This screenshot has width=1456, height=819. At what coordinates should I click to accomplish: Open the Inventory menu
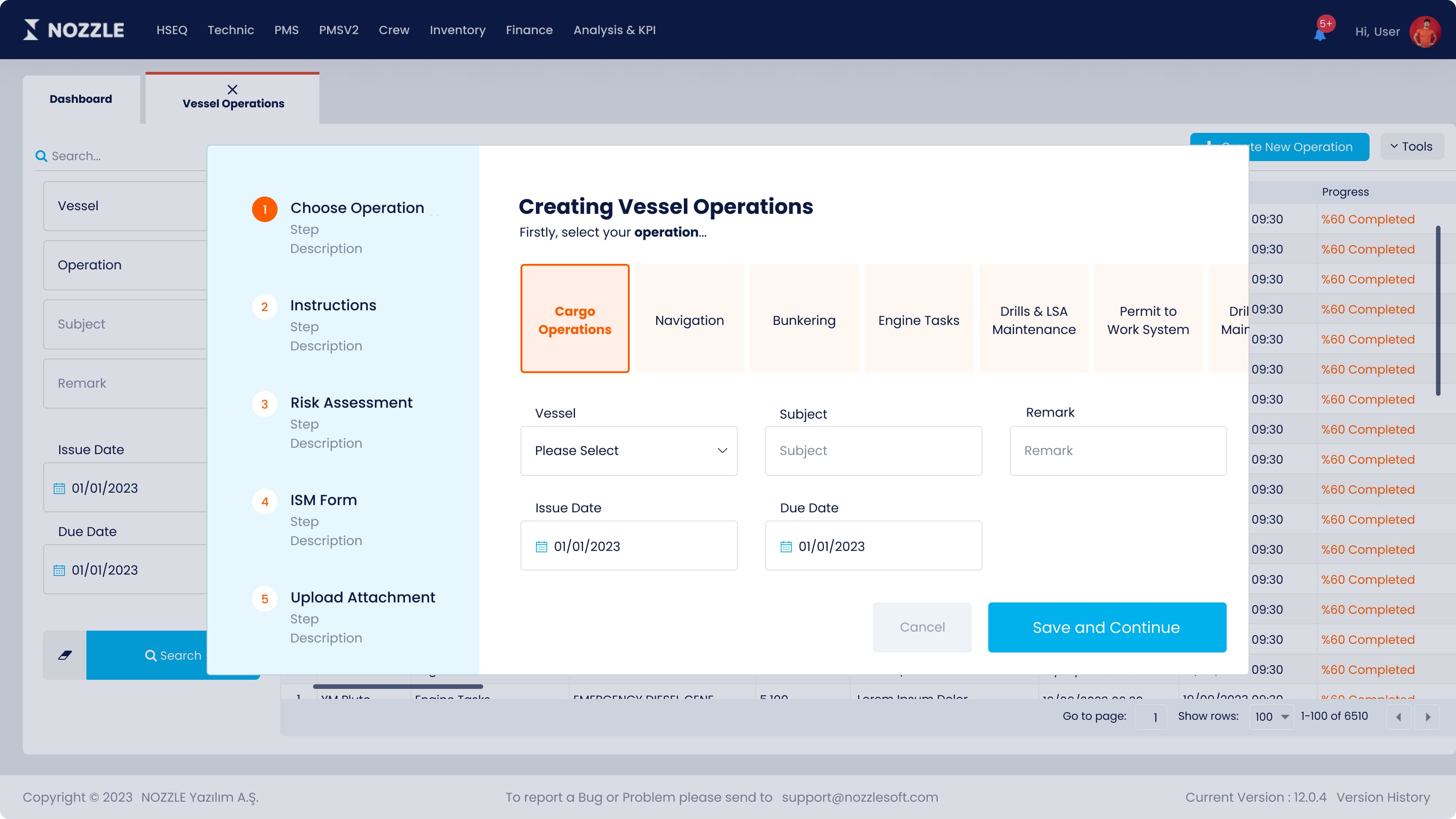coord(457,30)
